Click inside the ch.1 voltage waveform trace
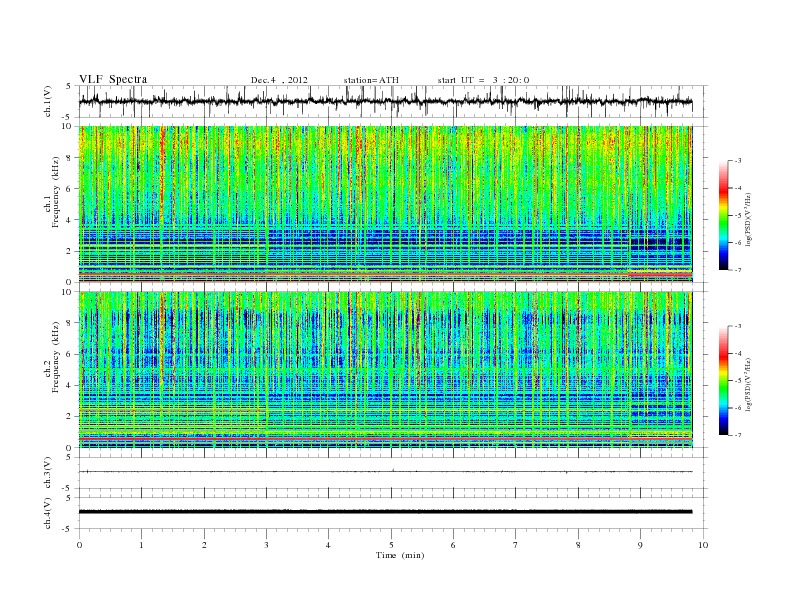792x612 pixels. tap(385, 101)
